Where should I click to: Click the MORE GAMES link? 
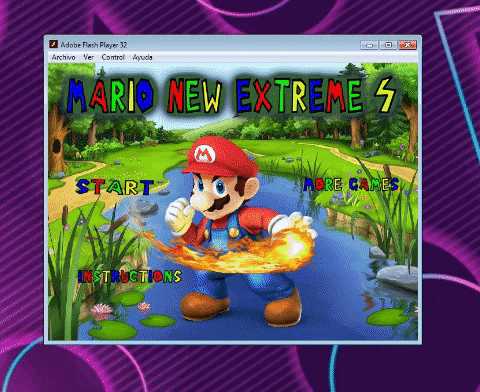pyautogui.click(x=351, y=184)
